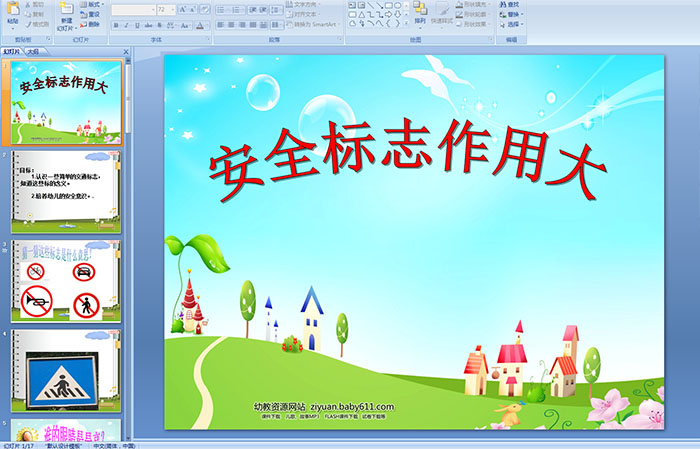The width and height of the screenshot is (700, 449).
Task: Click the Find binoculars icon
Action: (x=503, y=4)
